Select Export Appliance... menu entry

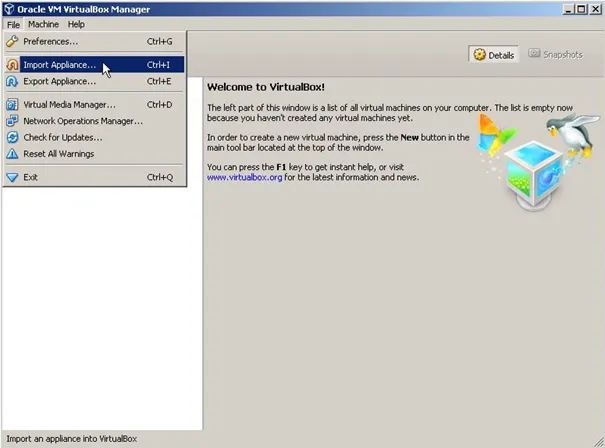pyautogui.click(x=95, y=81)
